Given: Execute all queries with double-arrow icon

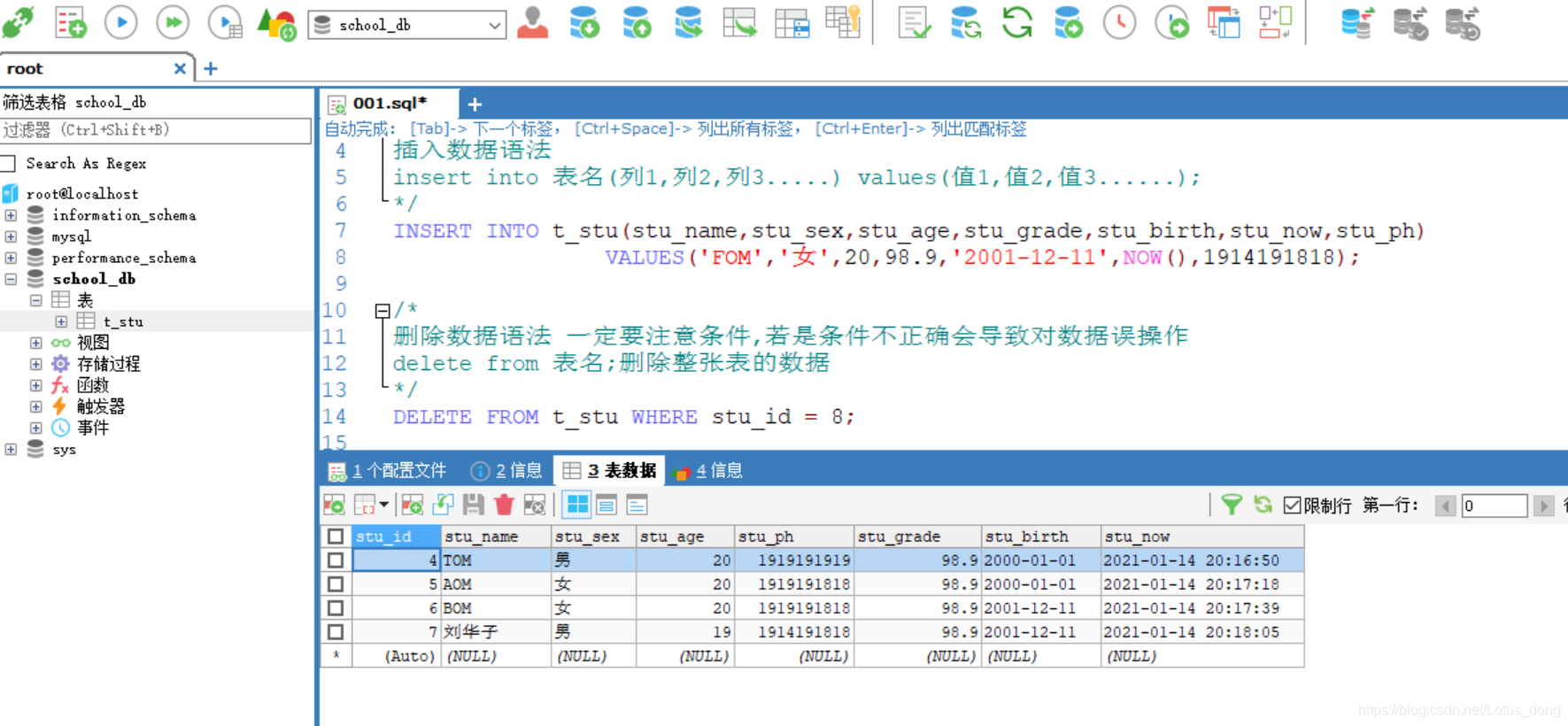Looking at the screenshot, I should coord(173,22).
